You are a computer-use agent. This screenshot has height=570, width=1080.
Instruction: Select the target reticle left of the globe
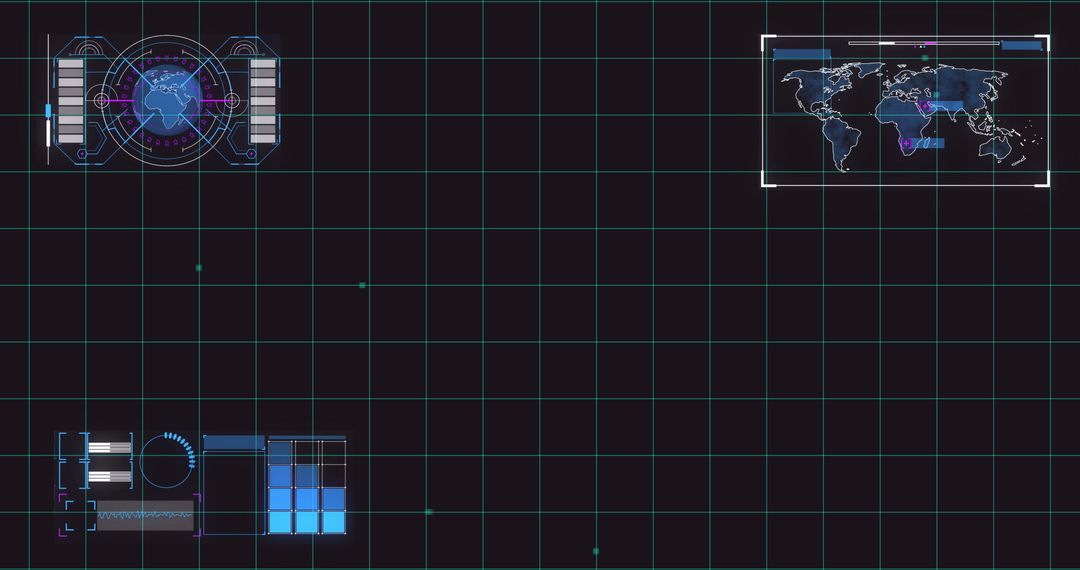101,100
